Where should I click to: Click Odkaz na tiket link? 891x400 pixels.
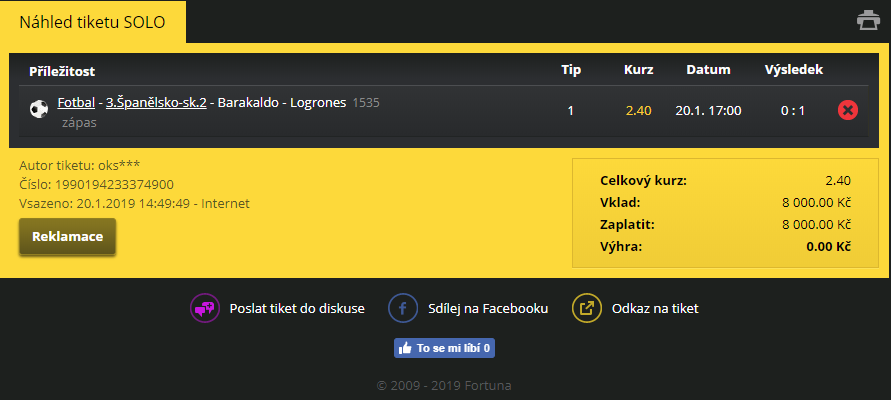coord(655,309)
